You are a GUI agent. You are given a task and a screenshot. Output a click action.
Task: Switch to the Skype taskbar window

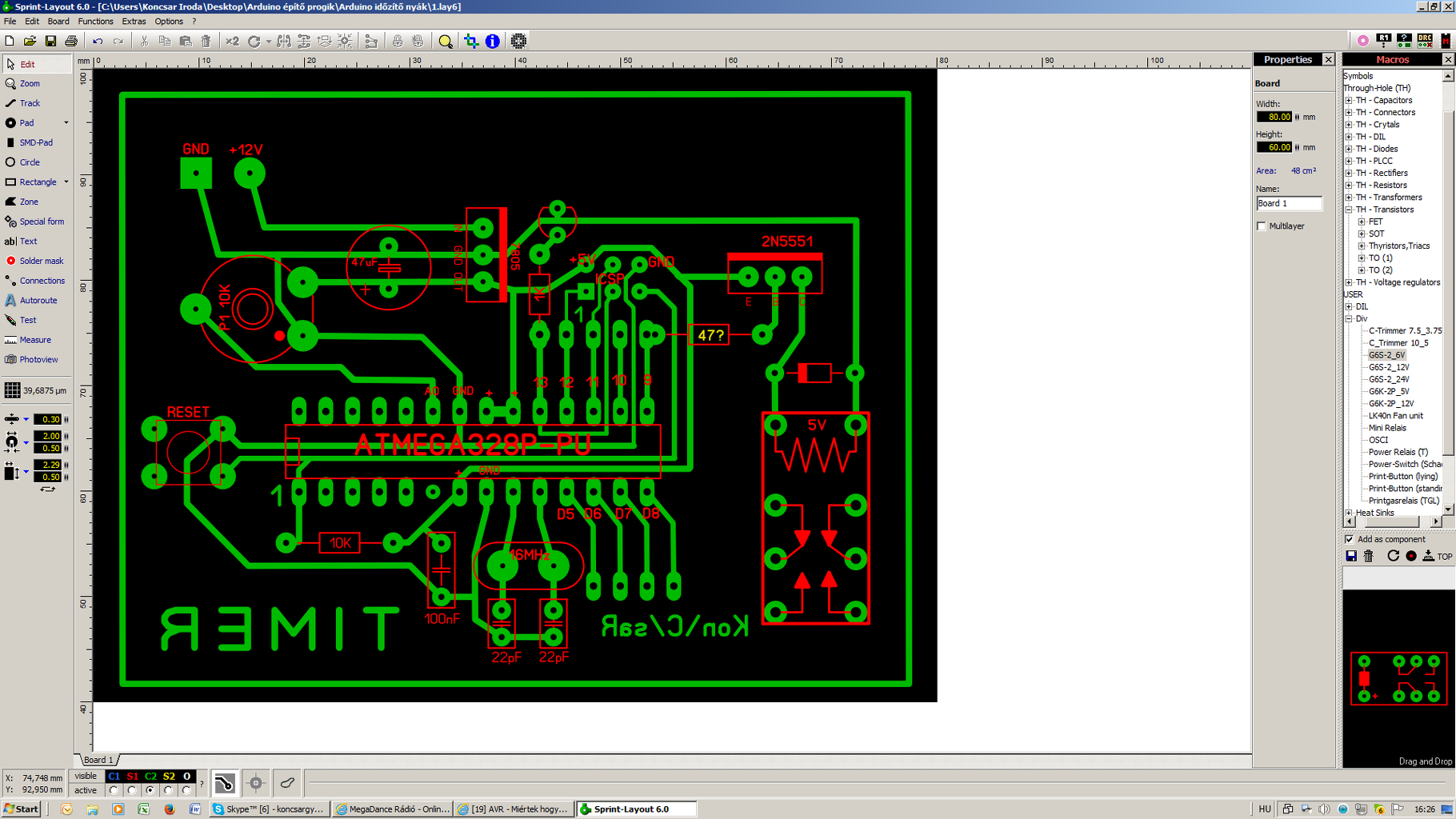[x=269, y=809]
